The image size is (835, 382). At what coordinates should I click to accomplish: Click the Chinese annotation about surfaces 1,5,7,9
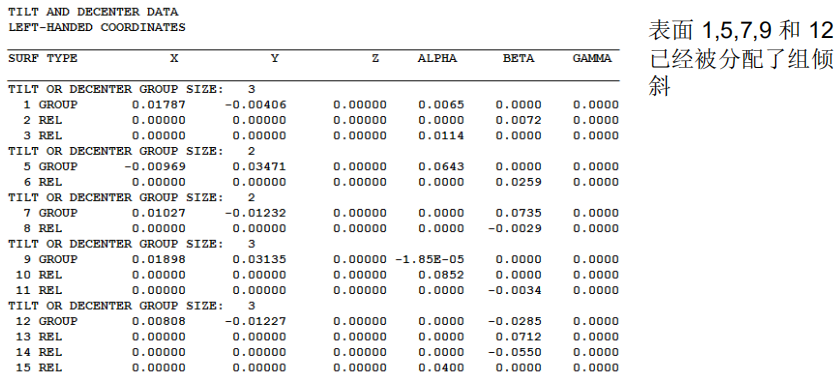coord(741,59)
